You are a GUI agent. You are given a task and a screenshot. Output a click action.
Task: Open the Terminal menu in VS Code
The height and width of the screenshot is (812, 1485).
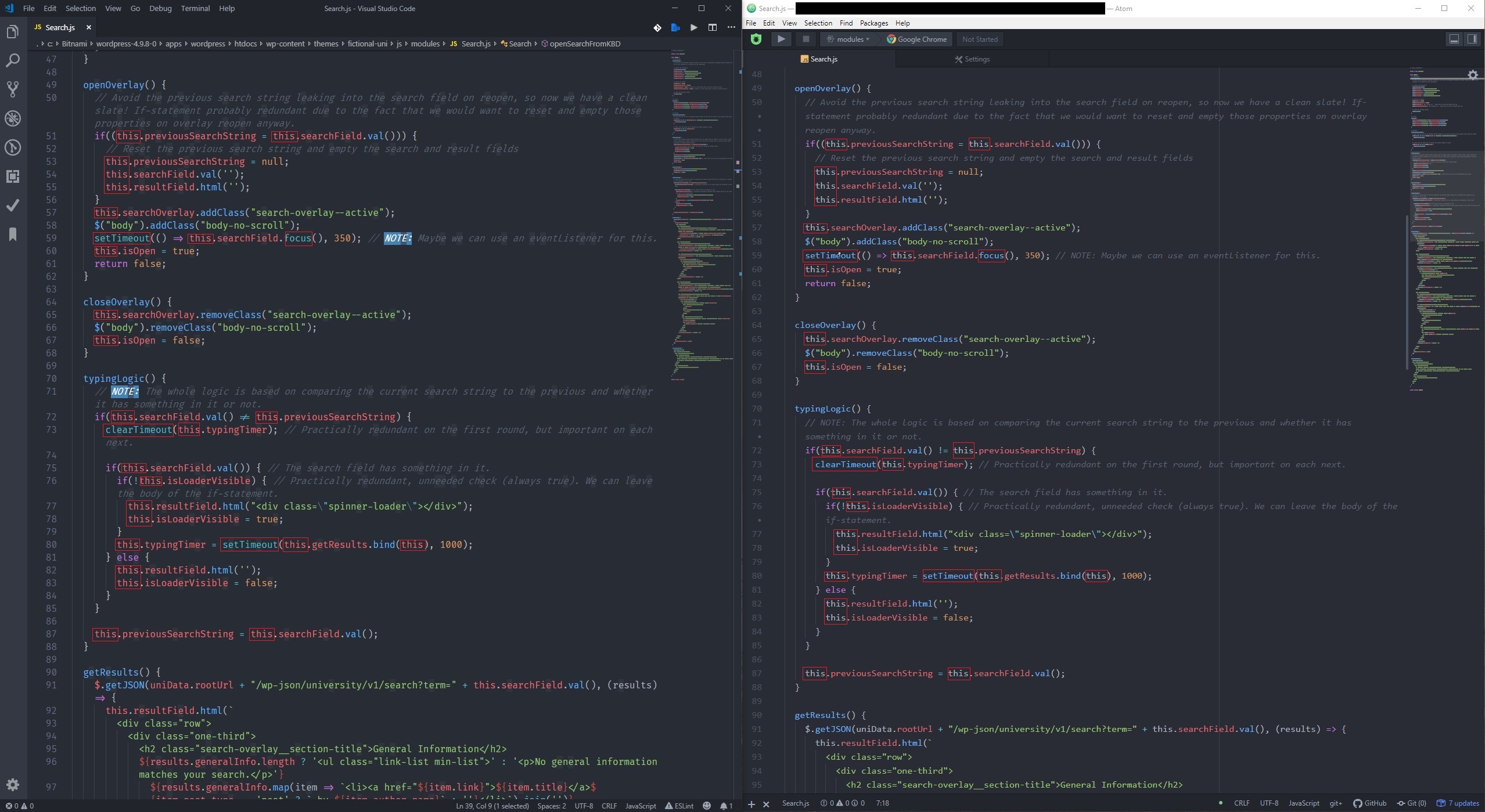(x=195, y=8)
